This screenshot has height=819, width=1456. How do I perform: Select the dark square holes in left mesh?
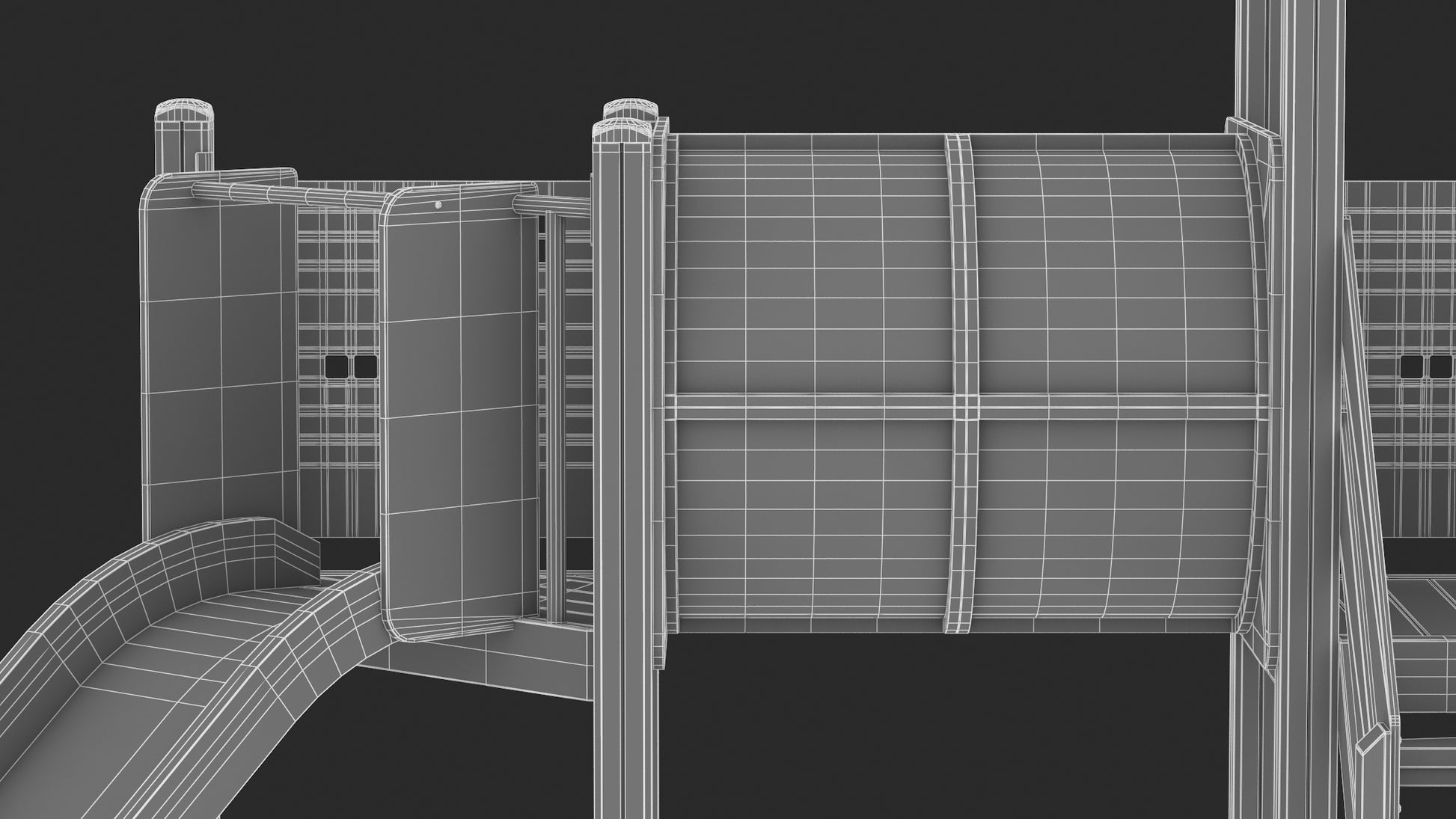[351, 366]
